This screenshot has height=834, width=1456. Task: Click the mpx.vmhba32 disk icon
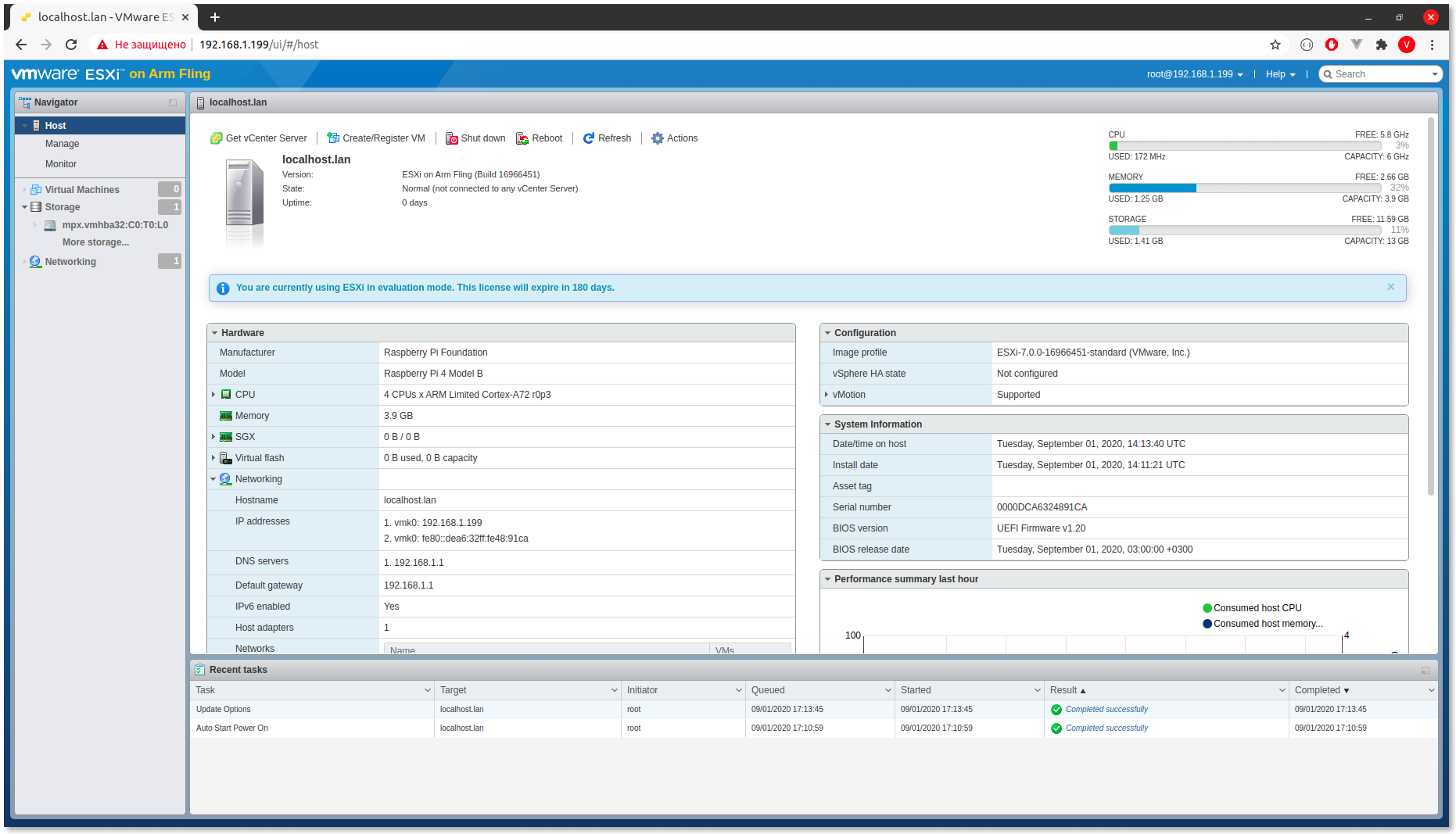[50, 225]
